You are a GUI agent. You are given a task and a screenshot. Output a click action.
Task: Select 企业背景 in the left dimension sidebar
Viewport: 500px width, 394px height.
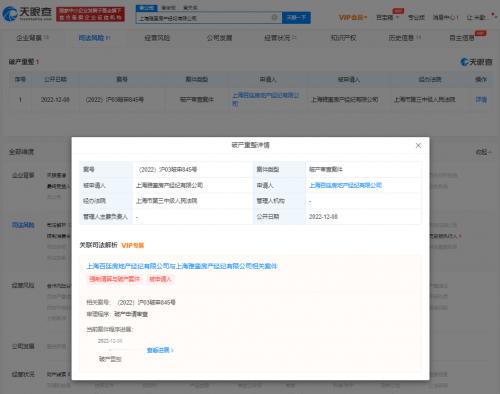[23, 175]
